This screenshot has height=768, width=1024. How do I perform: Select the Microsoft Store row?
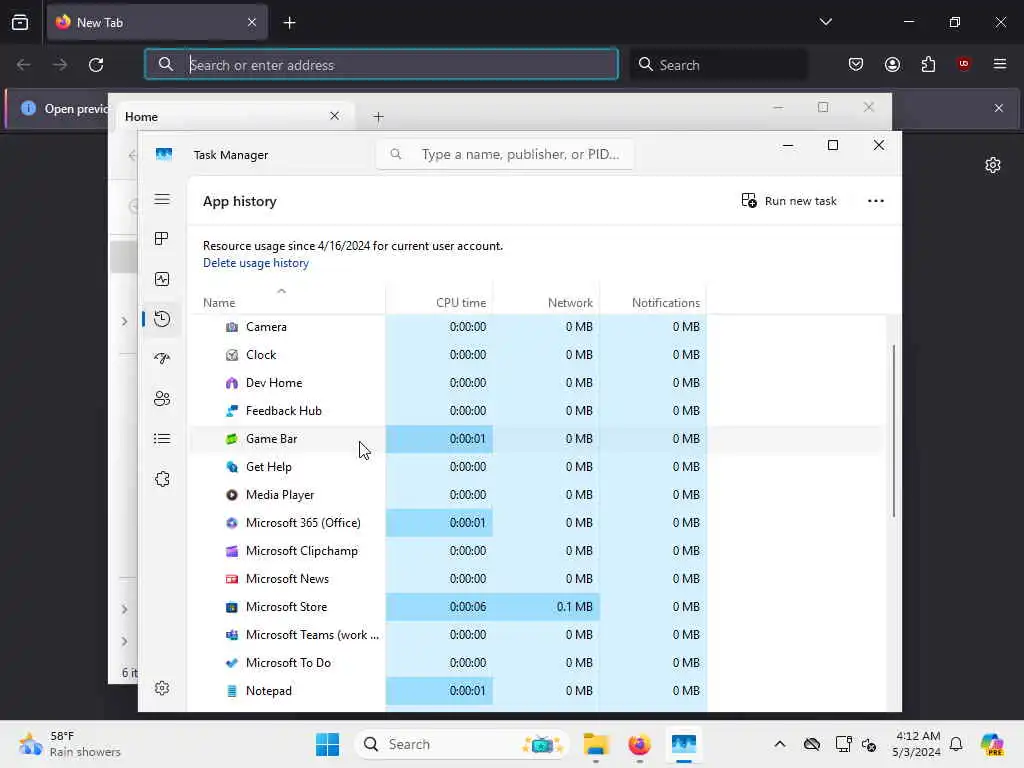[x=537, y=607]
